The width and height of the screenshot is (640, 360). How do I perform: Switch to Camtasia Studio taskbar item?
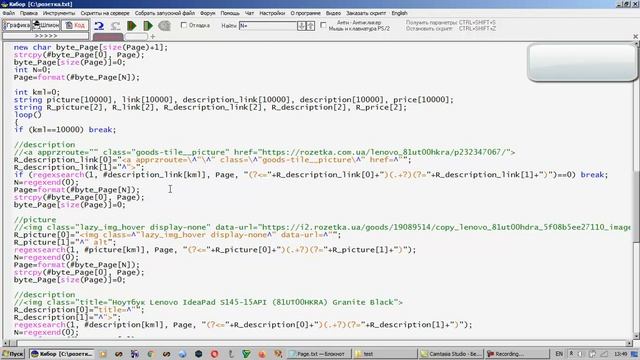[451, 354]
